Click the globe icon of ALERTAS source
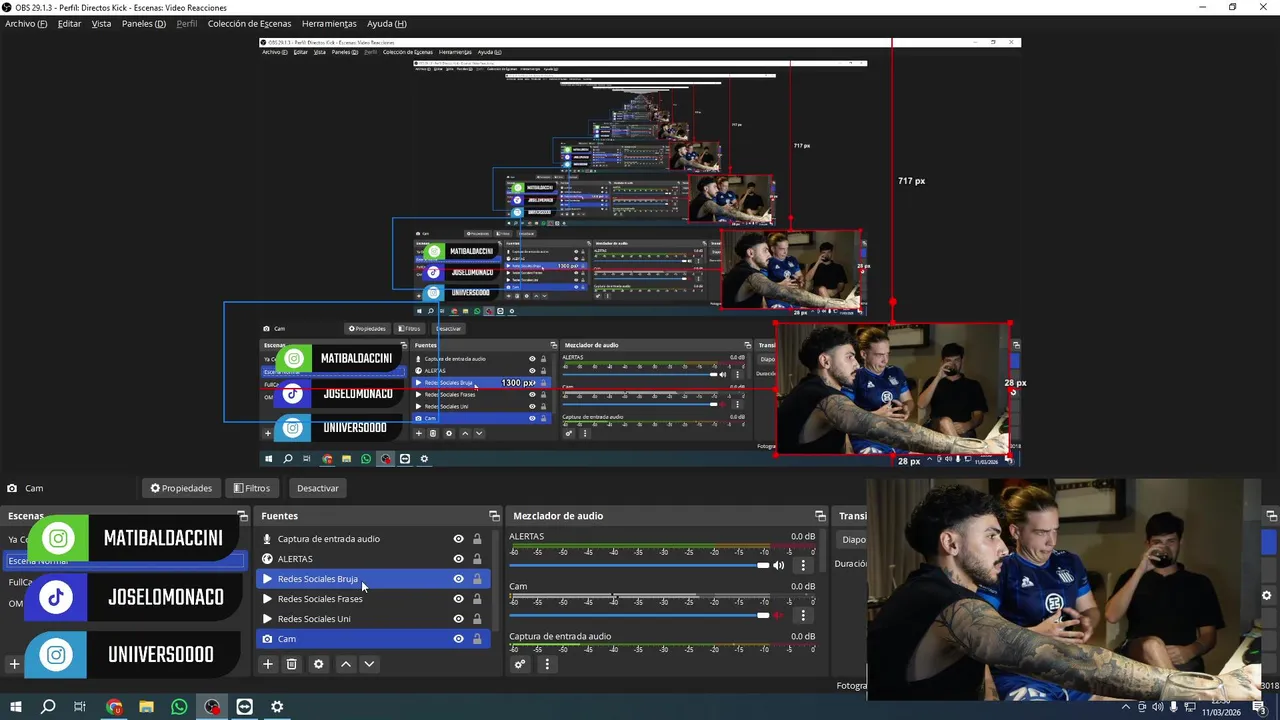The width and height of the screenshot is (1280, 720). pyautogui.click(x=267, y=559)
